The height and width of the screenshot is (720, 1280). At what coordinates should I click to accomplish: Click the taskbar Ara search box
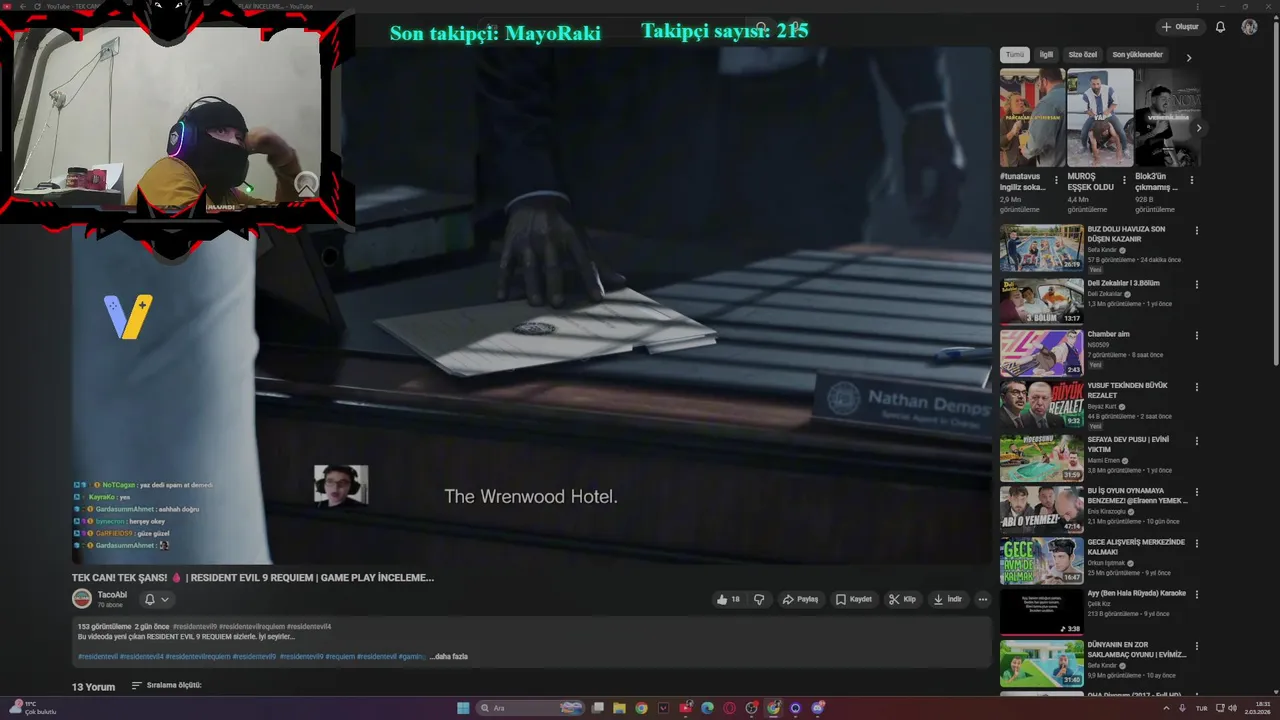(x=529, y=708)
